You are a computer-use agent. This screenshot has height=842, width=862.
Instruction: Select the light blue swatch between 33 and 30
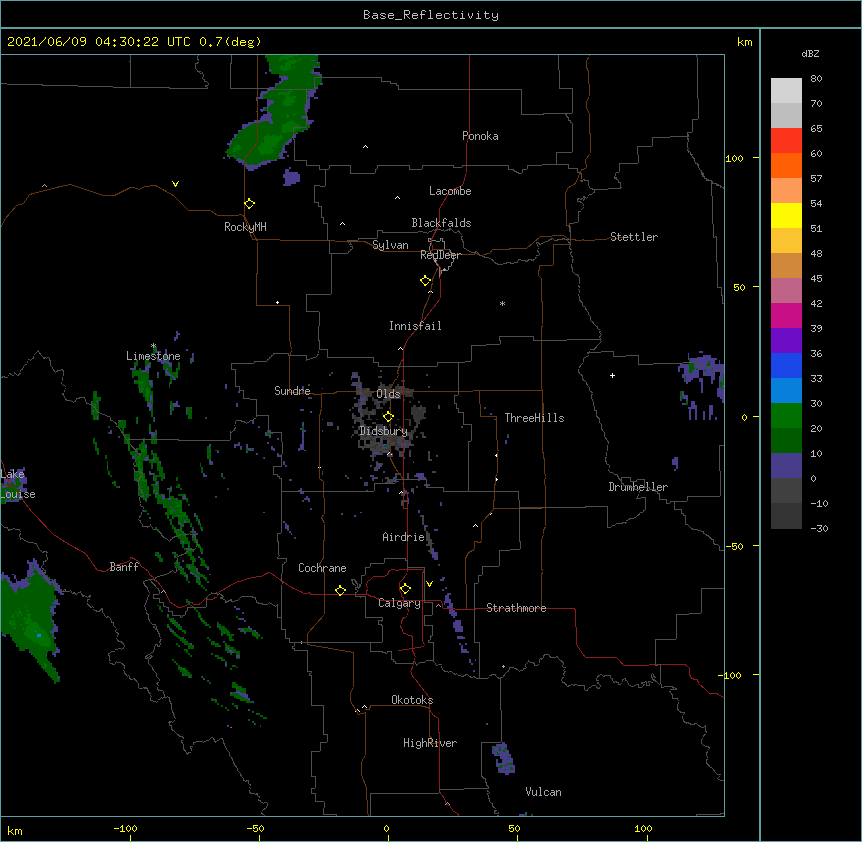pos(786,391)
